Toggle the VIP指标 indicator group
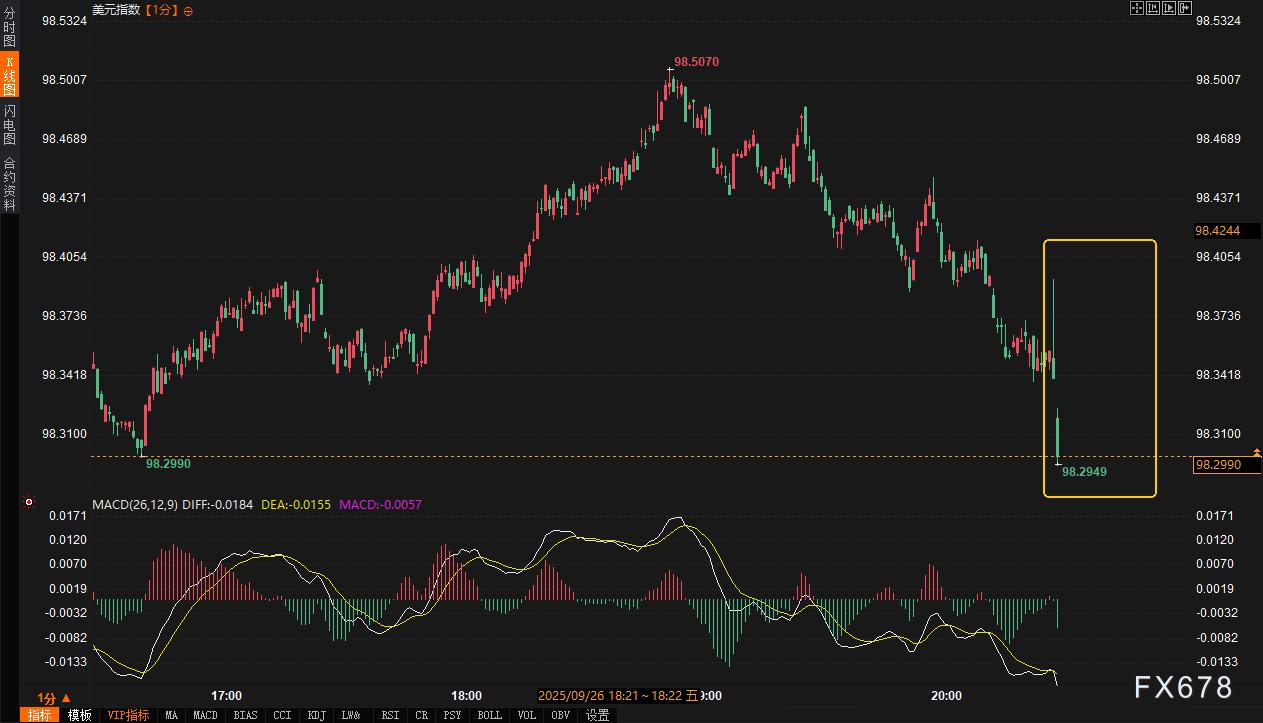1263x723 pixels. click(128, 715)
